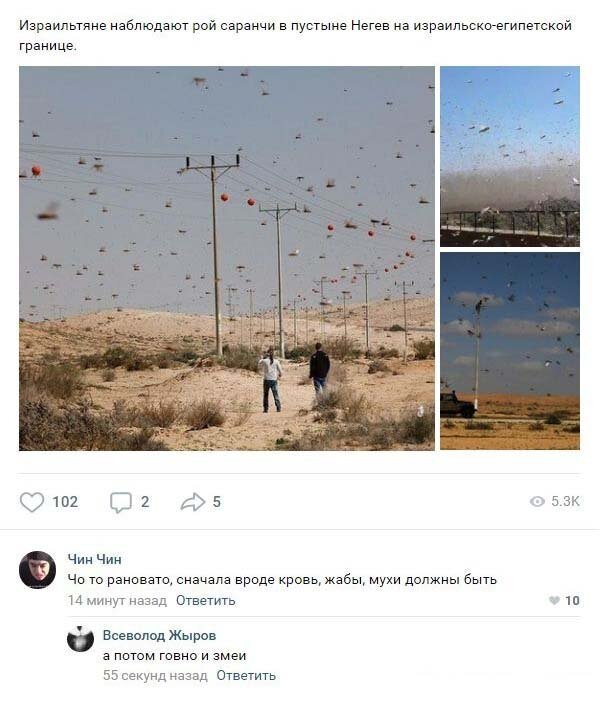Click the 102 likes count
602x703 pixels.
[65, 503]
